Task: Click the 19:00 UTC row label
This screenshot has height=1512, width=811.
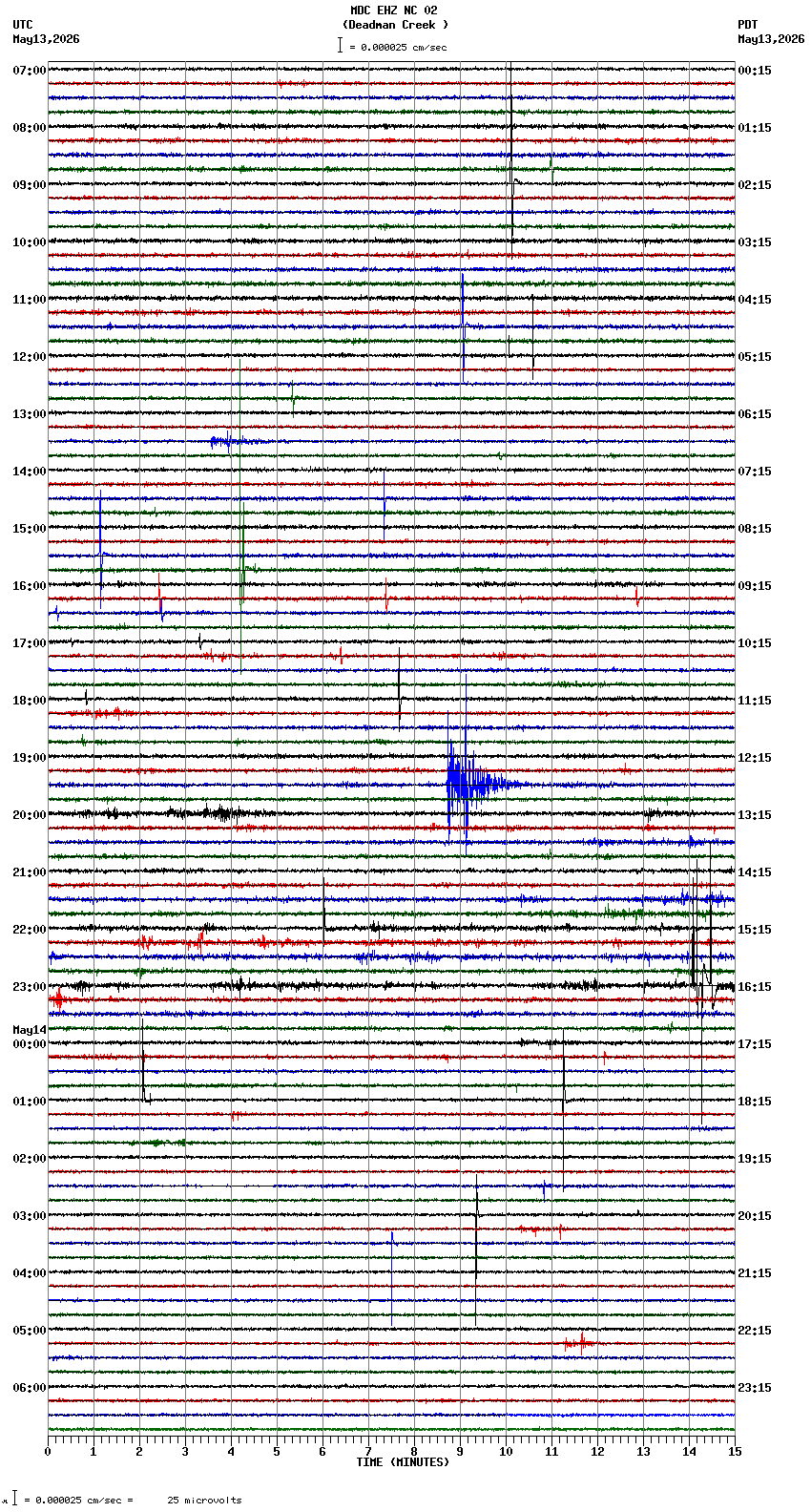Action: [30, 758]
